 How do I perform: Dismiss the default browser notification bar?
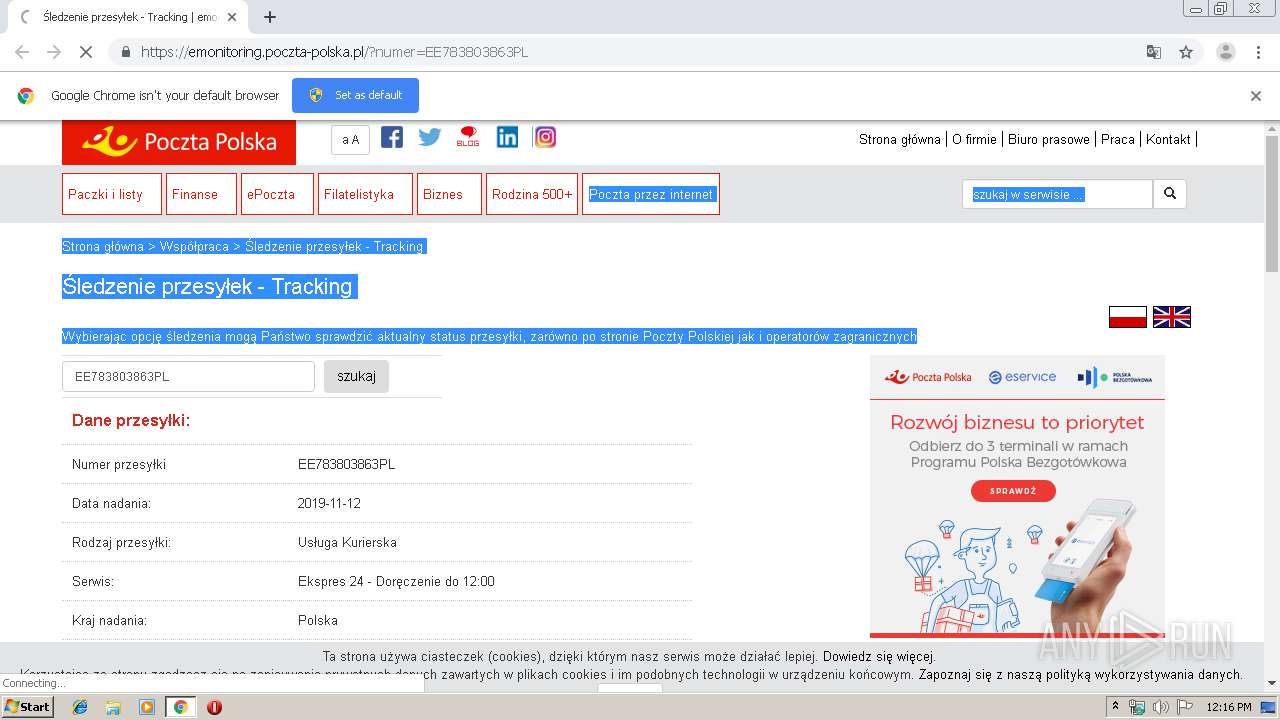(x=1256, y=96)
